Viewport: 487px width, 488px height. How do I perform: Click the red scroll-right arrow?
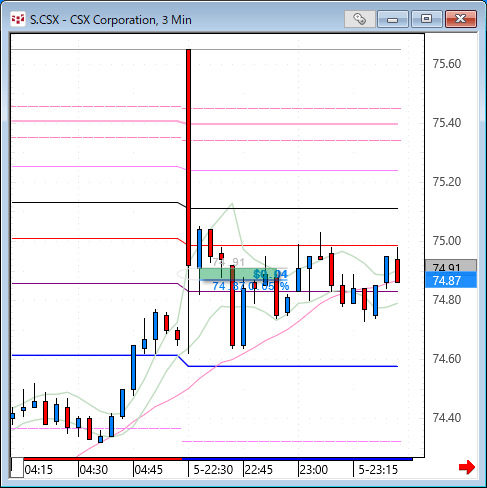467,467
